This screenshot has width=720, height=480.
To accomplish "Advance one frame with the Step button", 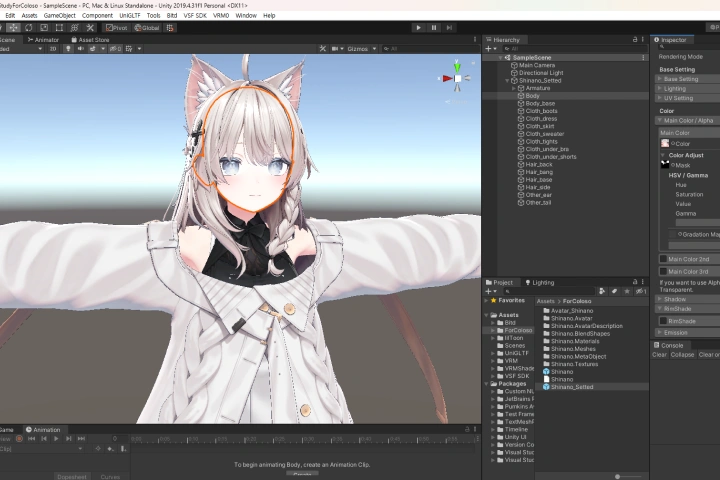I will [x=449, y=28].
